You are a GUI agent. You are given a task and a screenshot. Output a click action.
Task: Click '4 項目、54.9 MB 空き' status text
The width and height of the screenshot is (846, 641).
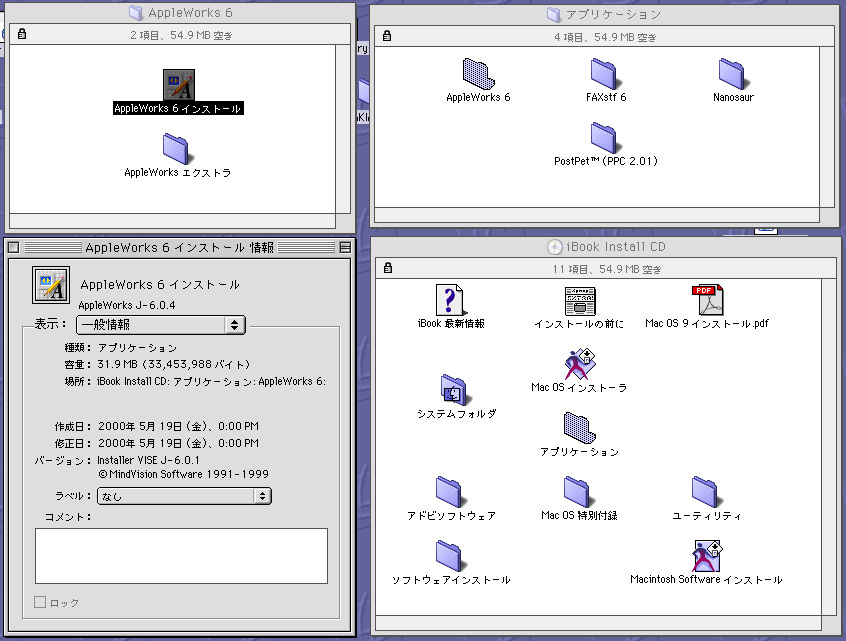[x=605, y=37]
